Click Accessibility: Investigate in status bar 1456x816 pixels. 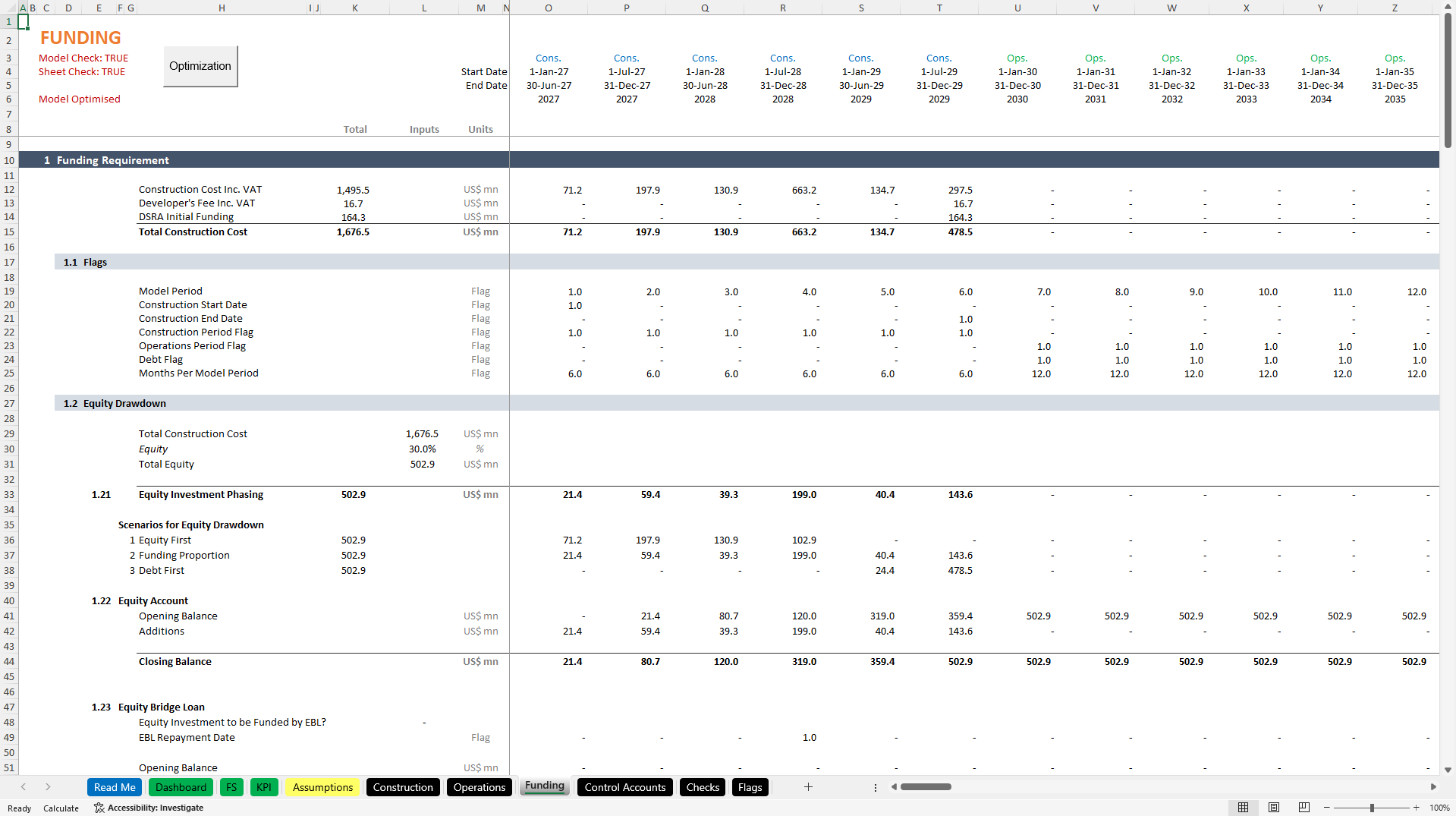pyautogui.click(x=149, y=808)
